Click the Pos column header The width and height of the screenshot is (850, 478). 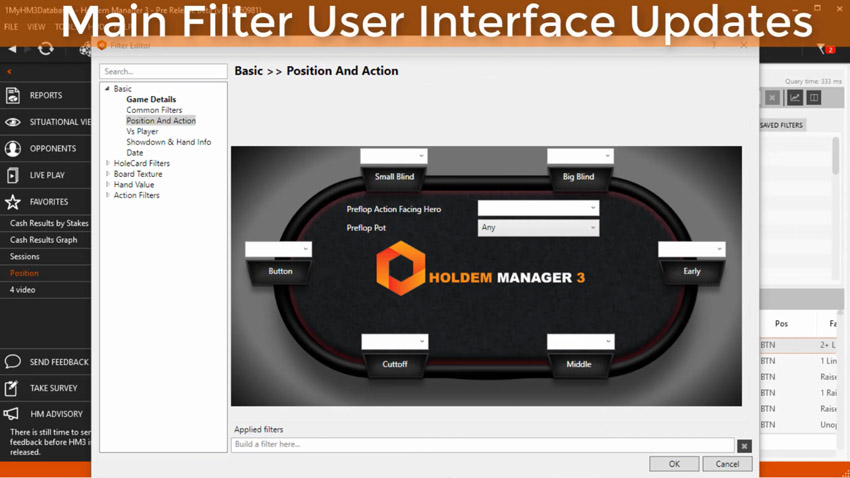781,324
